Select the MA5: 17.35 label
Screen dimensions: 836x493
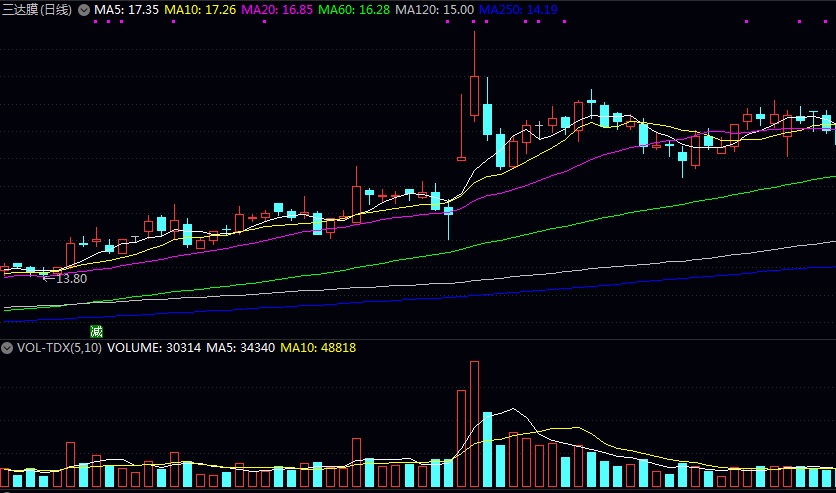(x=126, y=10)
